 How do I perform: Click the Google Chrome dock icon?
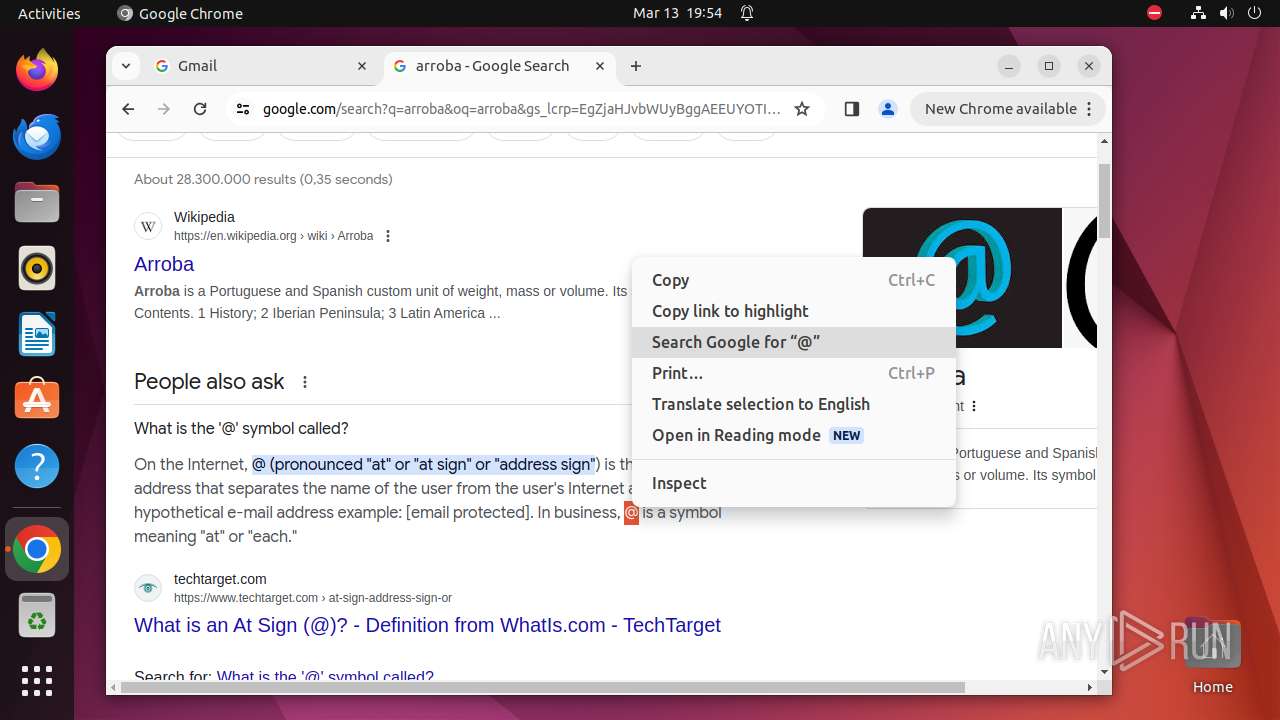(x=37, y=549)
